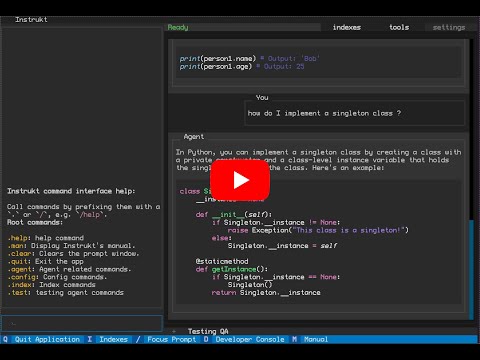Click the Ready status label
The height and width of the screenshot is (360, 480).
click(x=178, y=27)
